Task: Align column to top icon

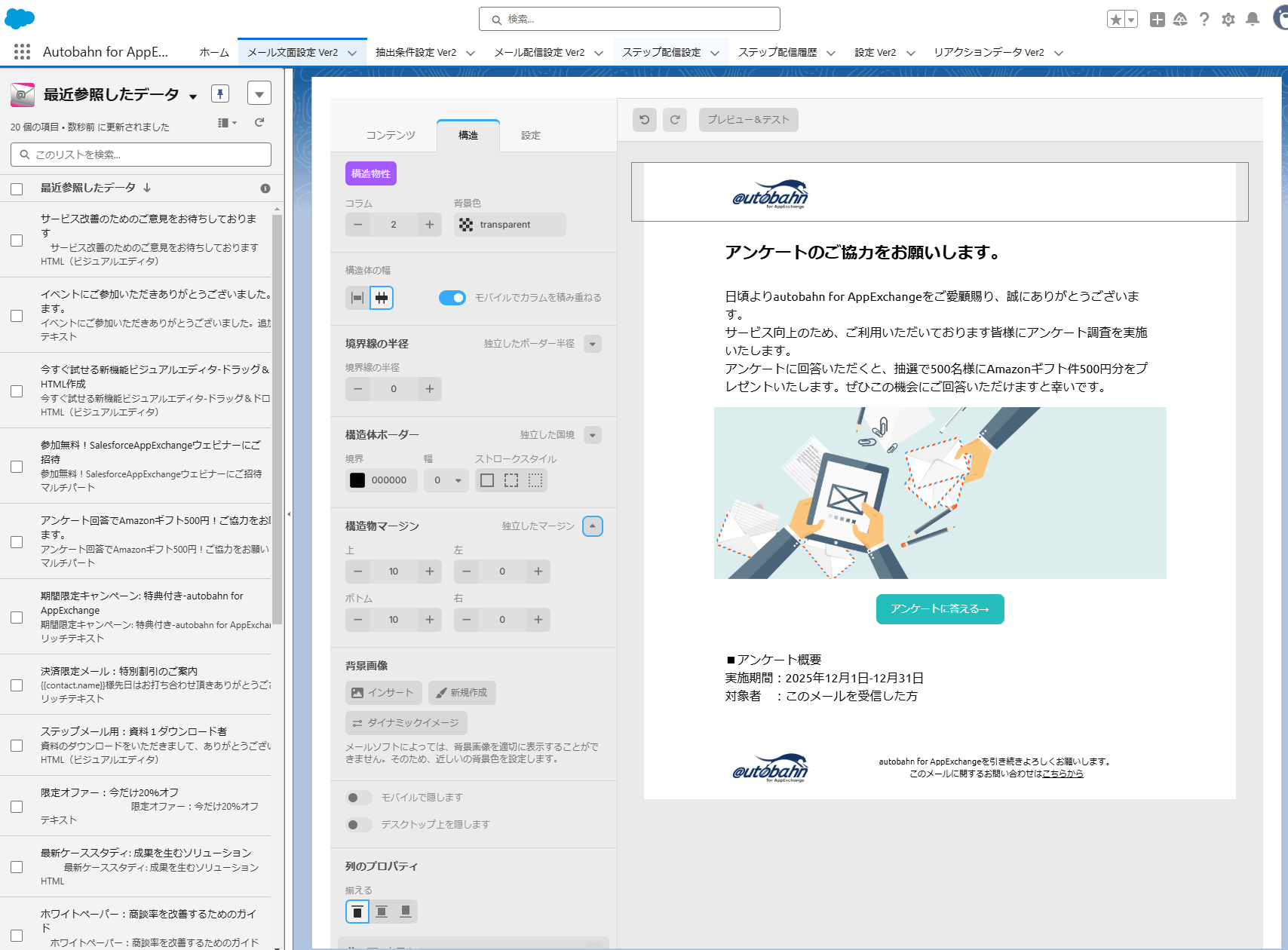Action: (x=357, y=912)
